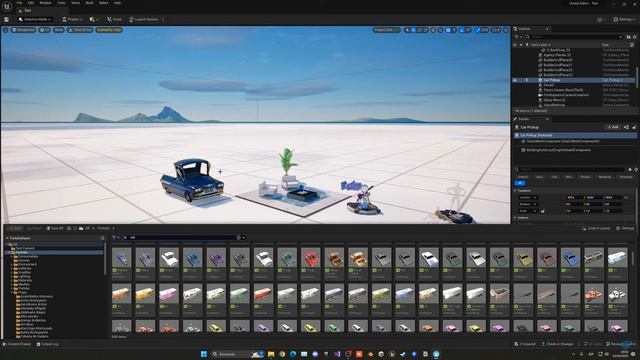Choose the select objects tool in the viewport
The width and height of the screenshot is (640, 360).
pos(407,30)
